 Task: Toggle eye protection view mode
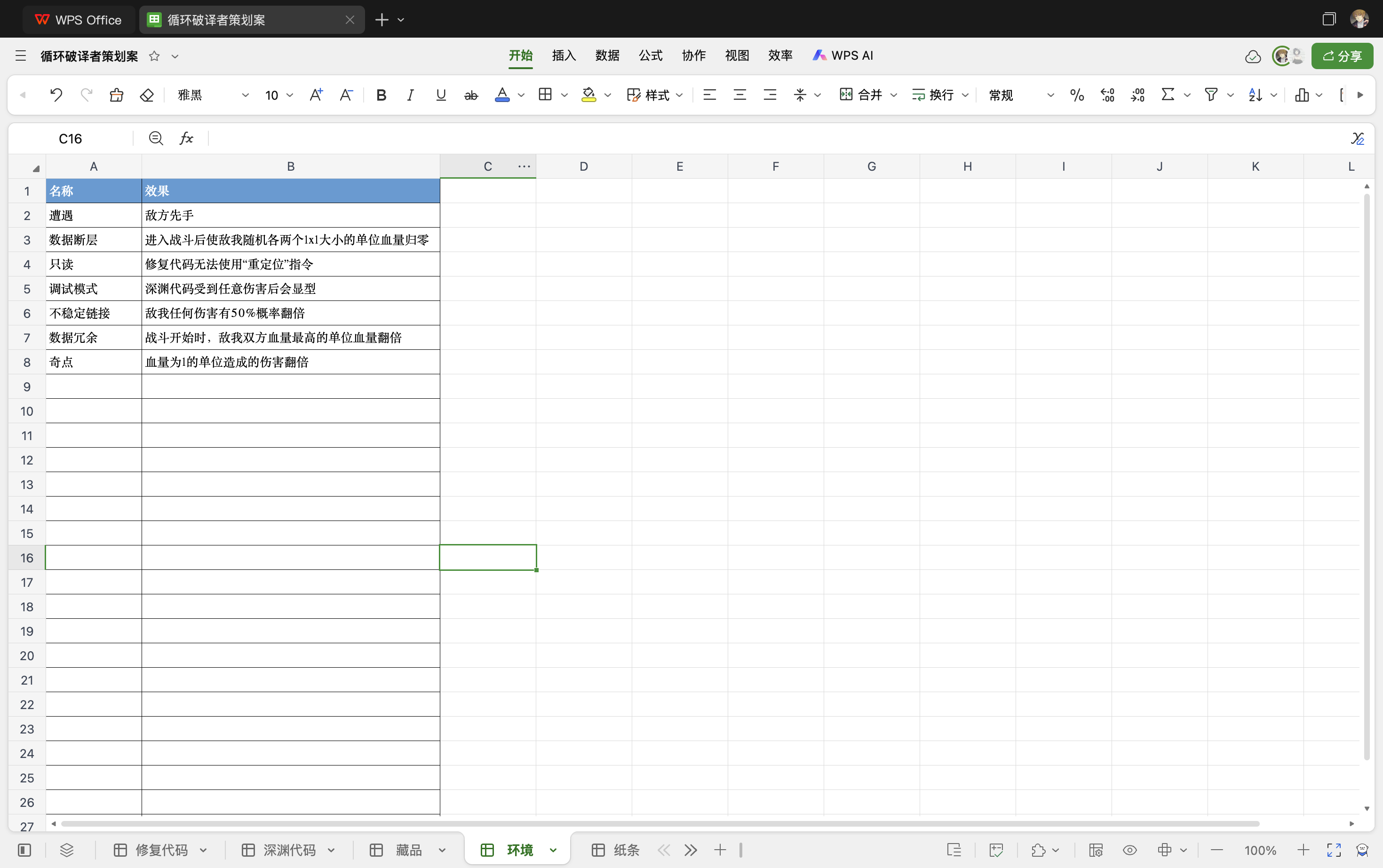(x=1130, y=850)
